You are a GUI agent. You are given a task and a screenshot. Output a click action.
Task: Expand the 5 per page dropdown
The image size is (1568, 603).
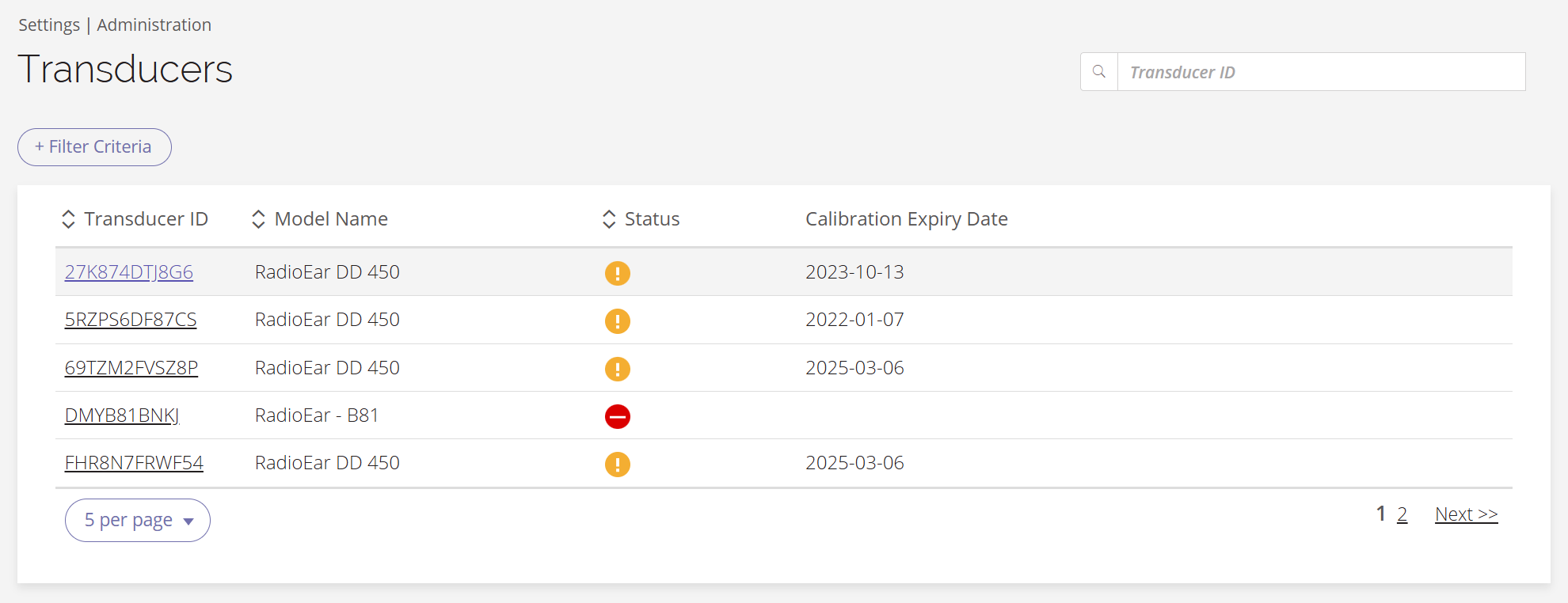pos(138,520)
